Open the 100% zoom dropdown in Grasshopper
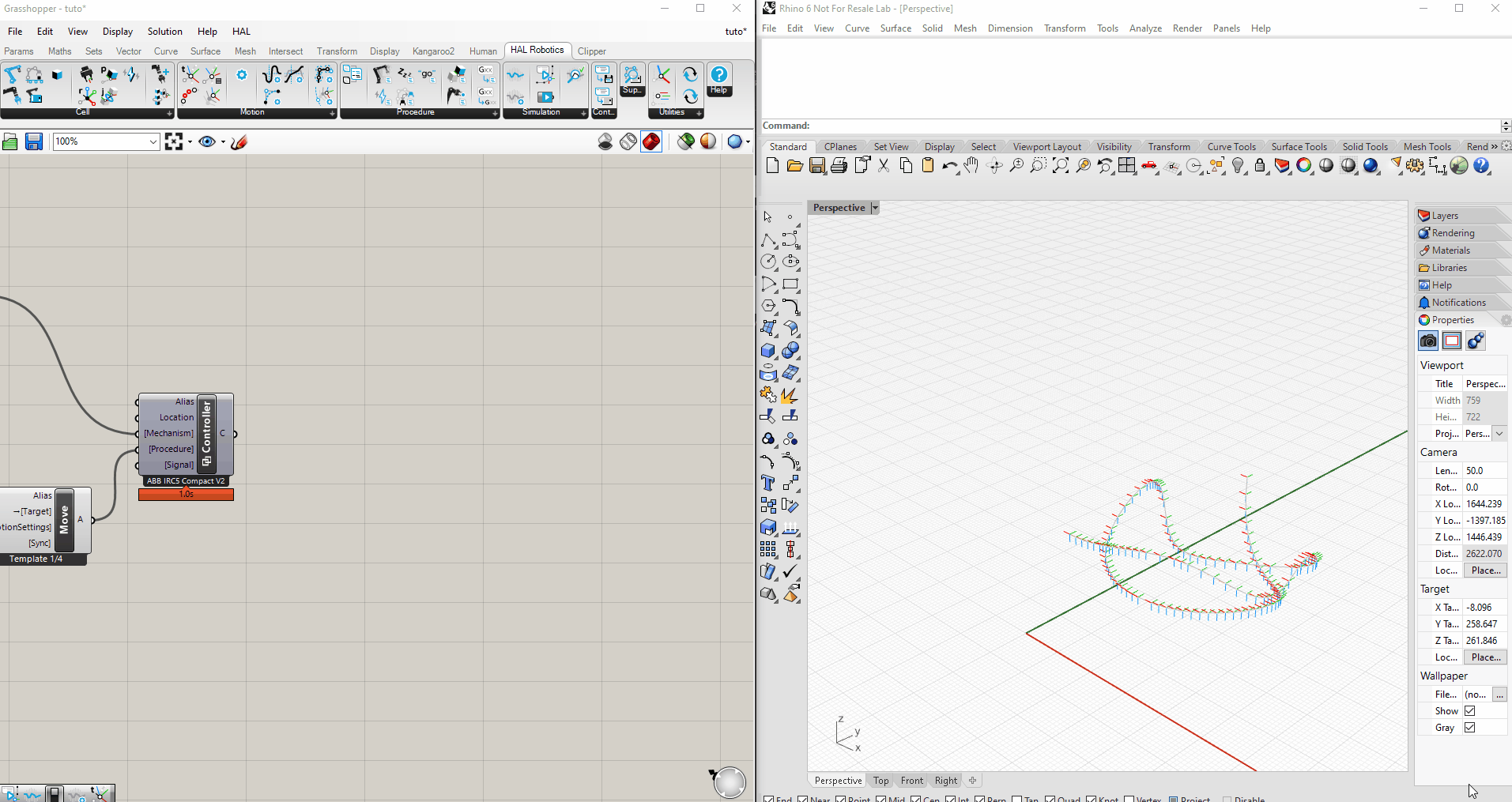This screenshot has height=802, width=1512. (153, 141)
